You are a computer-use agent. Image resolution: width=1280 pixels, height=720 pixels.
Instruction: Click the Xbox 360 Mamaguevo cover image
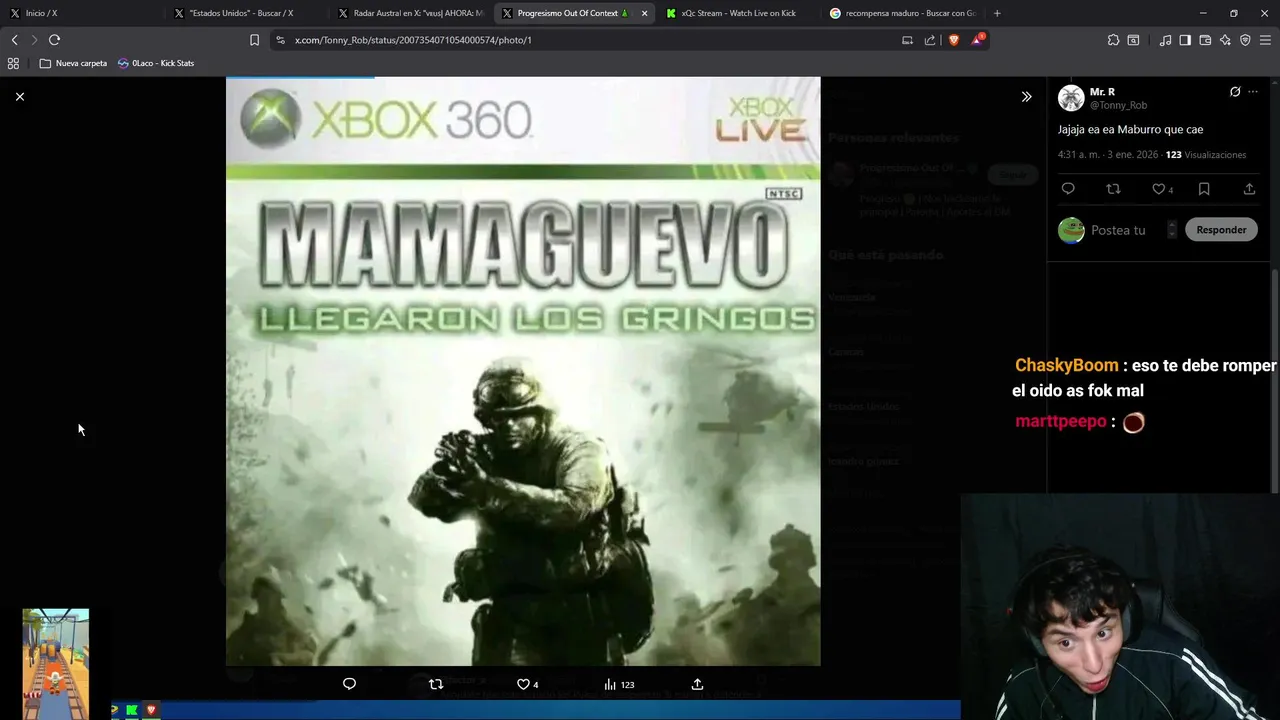(523, 371)
